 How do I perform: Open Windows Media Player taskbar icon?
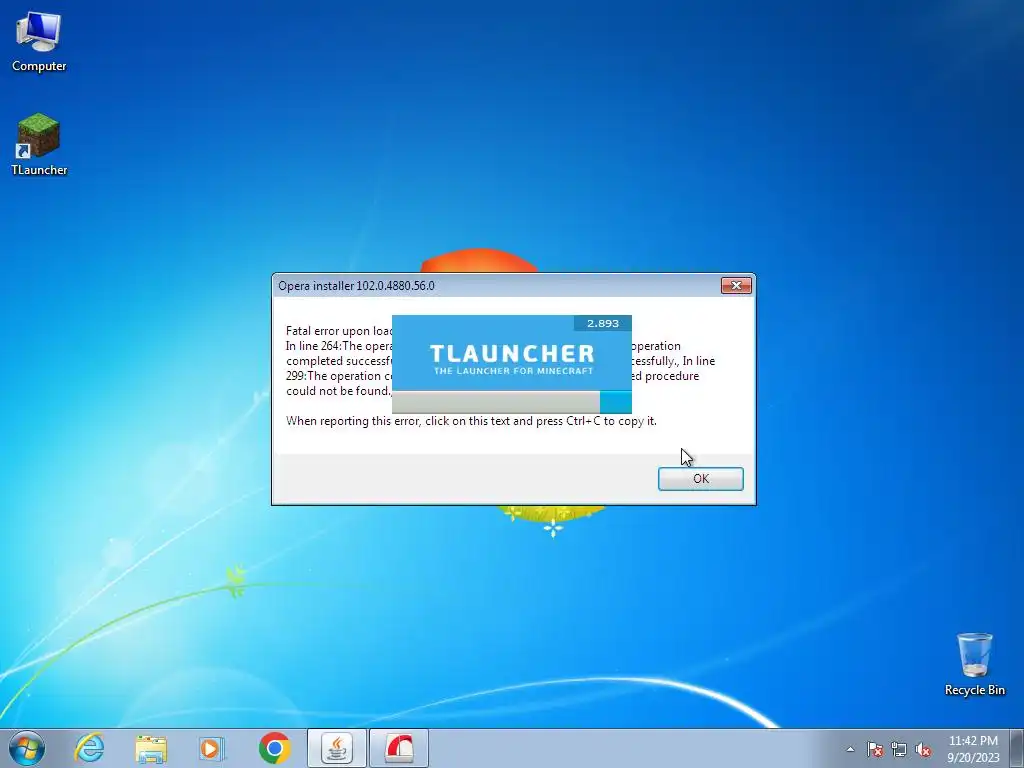pos(212,748)
